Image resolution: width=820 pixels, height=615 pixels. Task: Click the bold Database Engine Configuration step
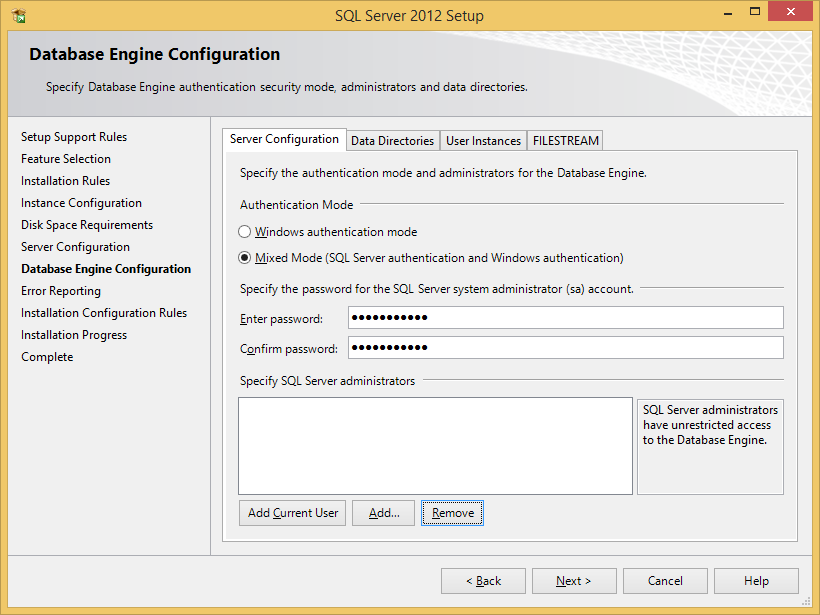pyautogui.click(x=106, y=269)
